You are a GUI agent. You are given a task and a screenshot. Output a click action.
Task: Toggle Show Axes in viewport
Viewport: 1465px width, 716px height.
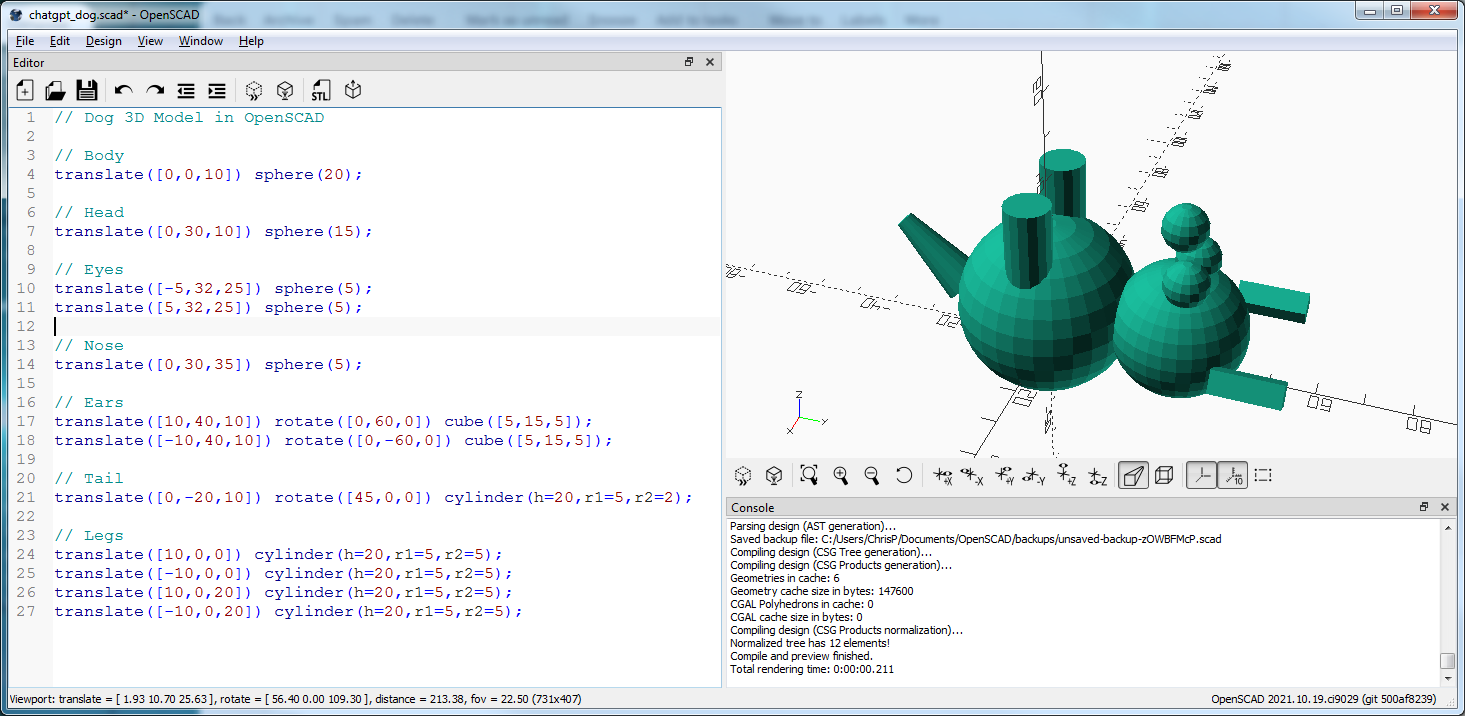click(1201, 476)
